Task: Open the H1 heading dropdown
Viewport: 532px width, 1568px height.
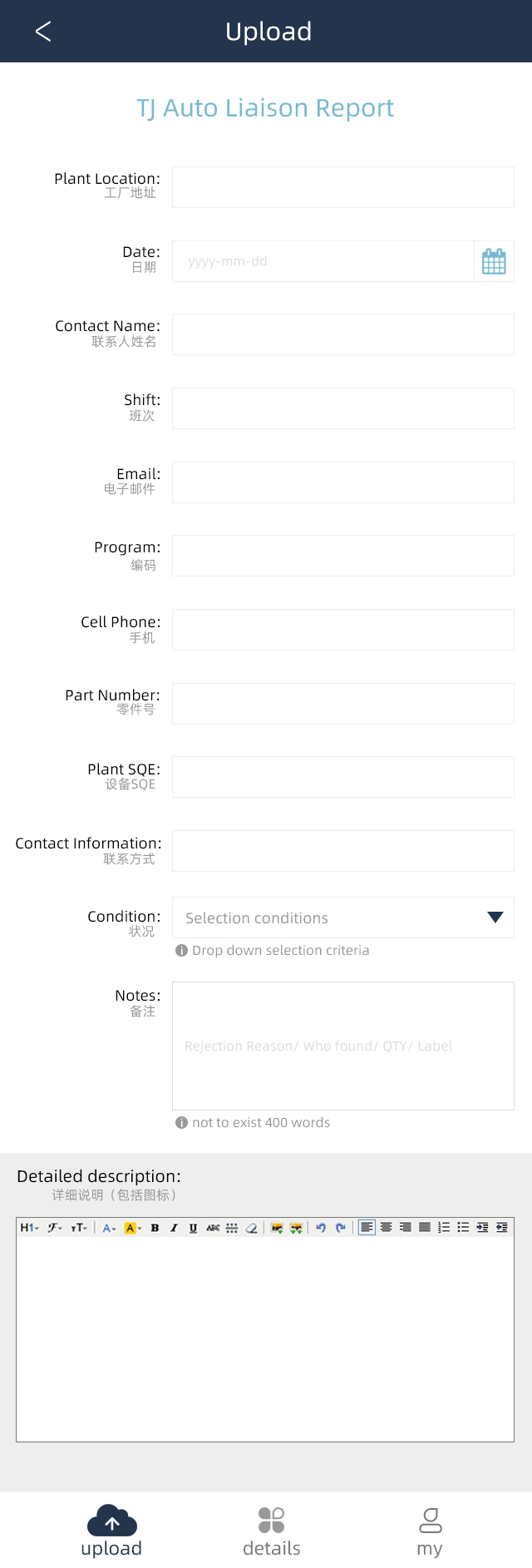Action: click(29, 1228)
